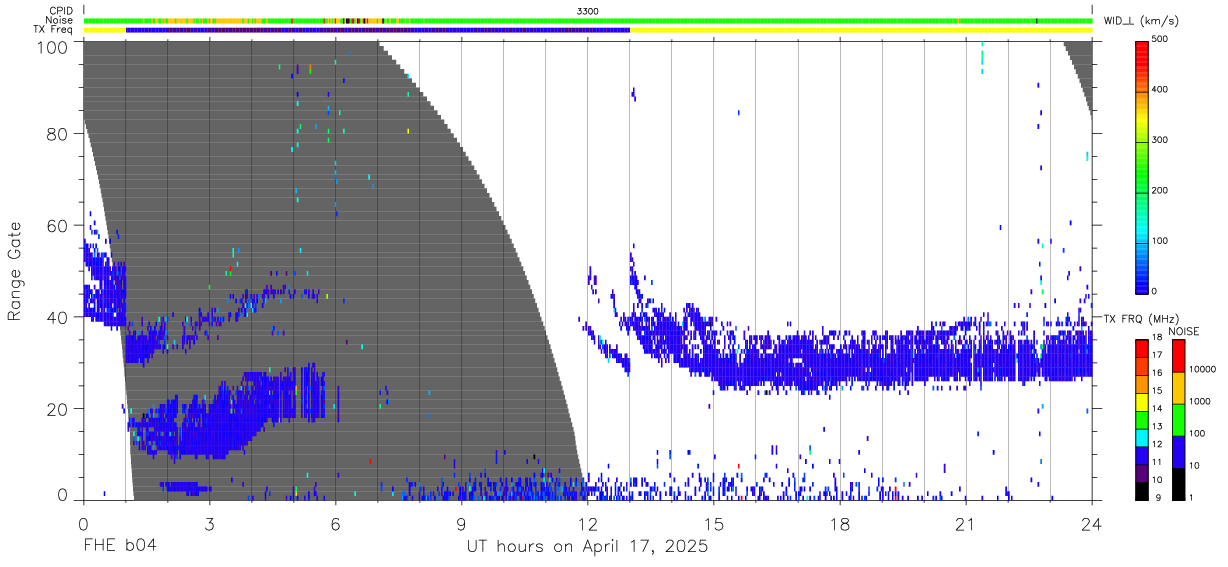The image size is (1228, 567).
Task: Click the x-axis tick label '6'
Action: tap(335, 522)
